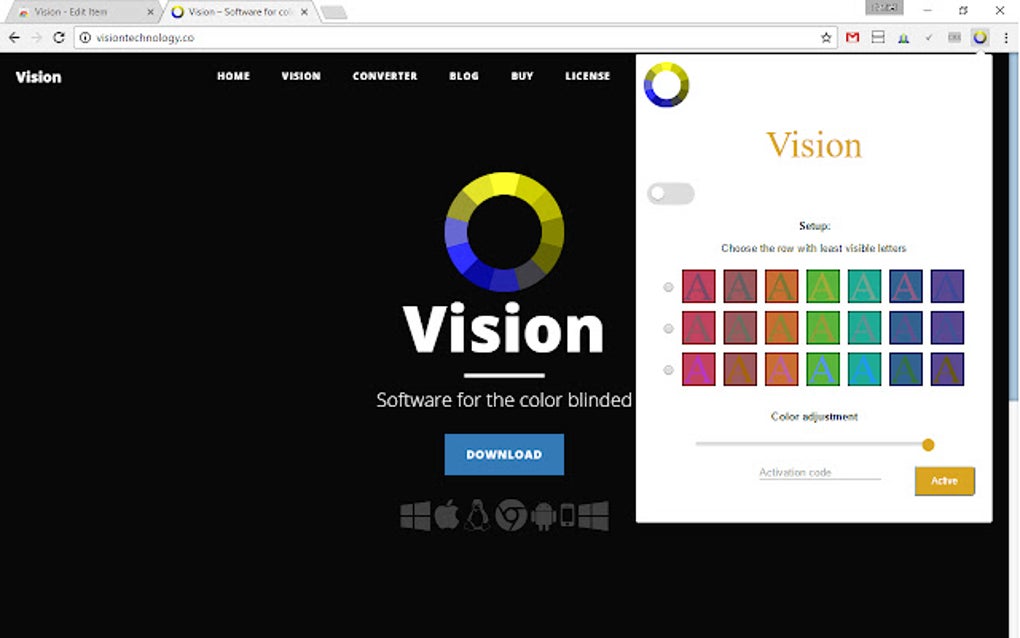Viewport: 1020px width, 638px height.
Task: Click the mobile phone platform icon
Action: [567, 515]
